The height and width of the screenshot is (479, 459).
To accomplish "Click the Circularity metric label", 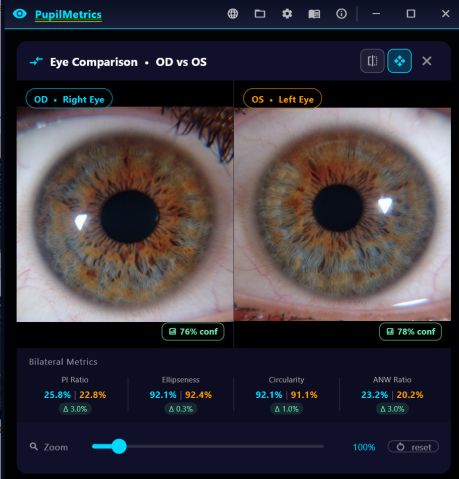I will (x=286, y=380).
